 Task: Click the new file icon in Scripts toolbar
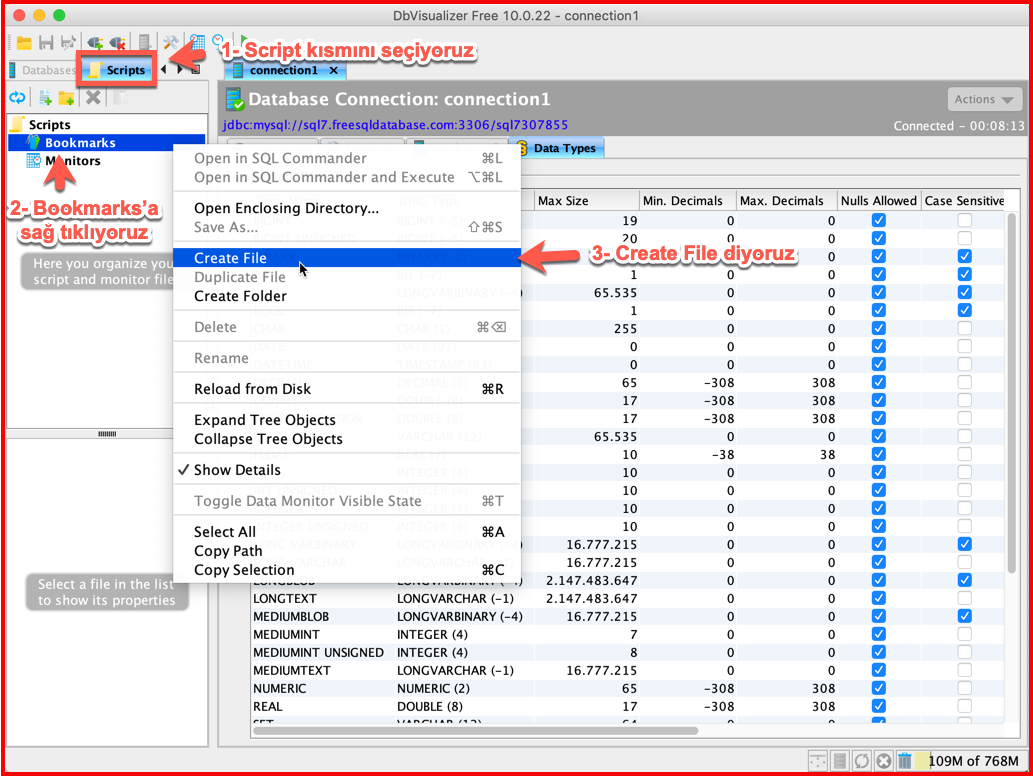[45, 98]
